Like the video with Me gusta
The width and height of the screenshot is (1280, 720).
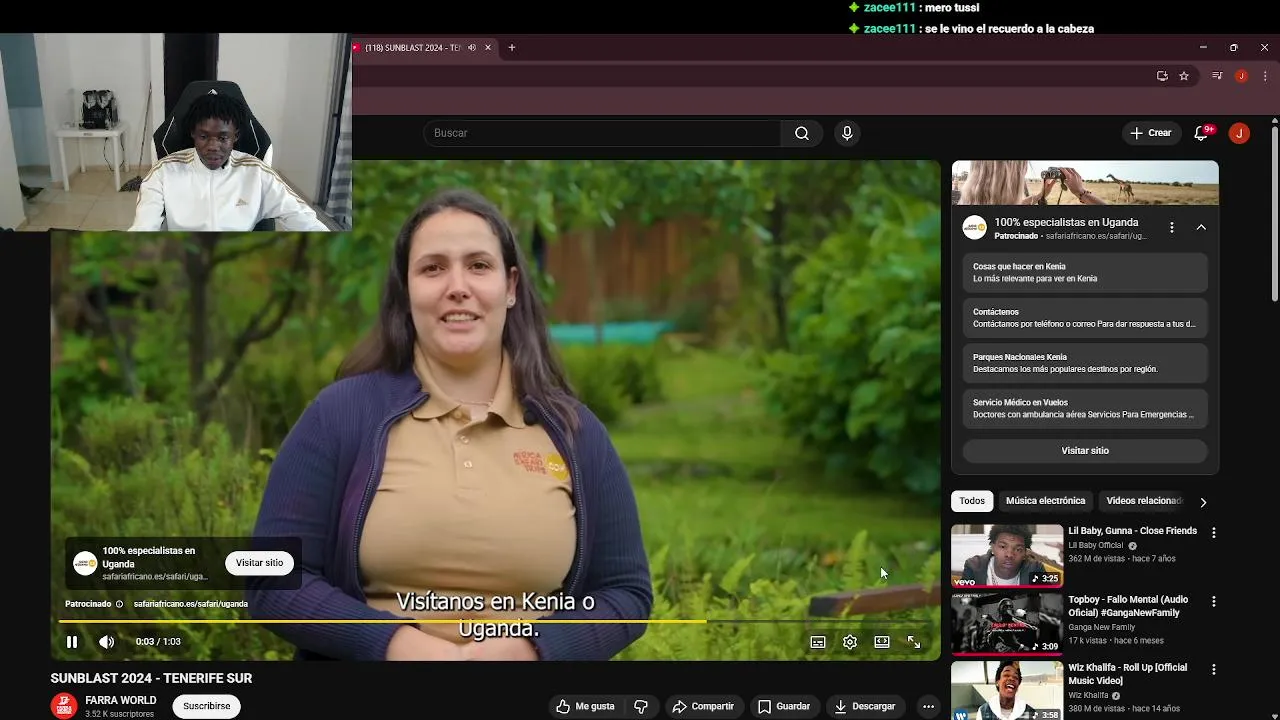586,706
